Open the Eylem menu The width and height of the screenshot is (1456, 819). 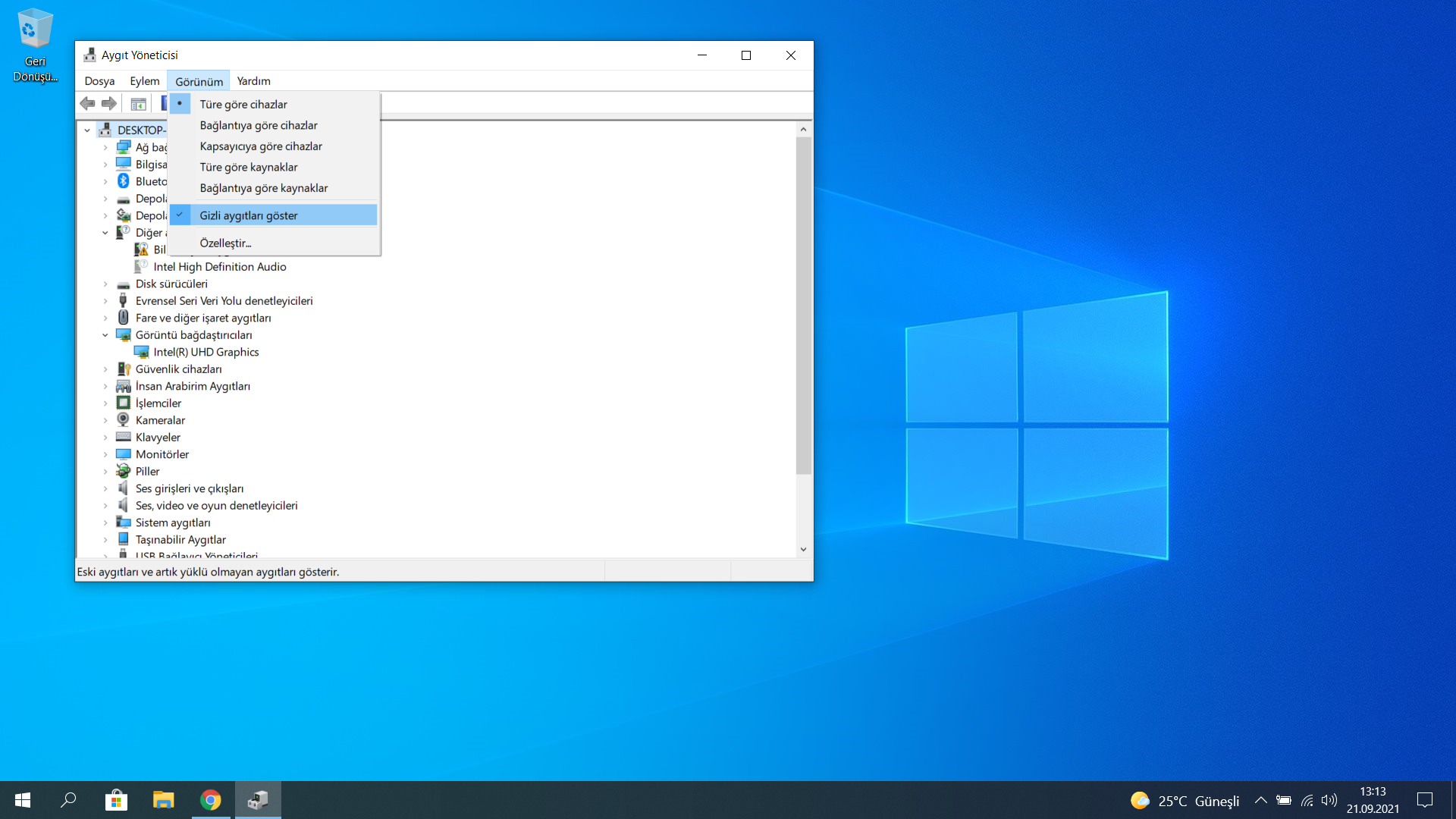click(144, 81)
